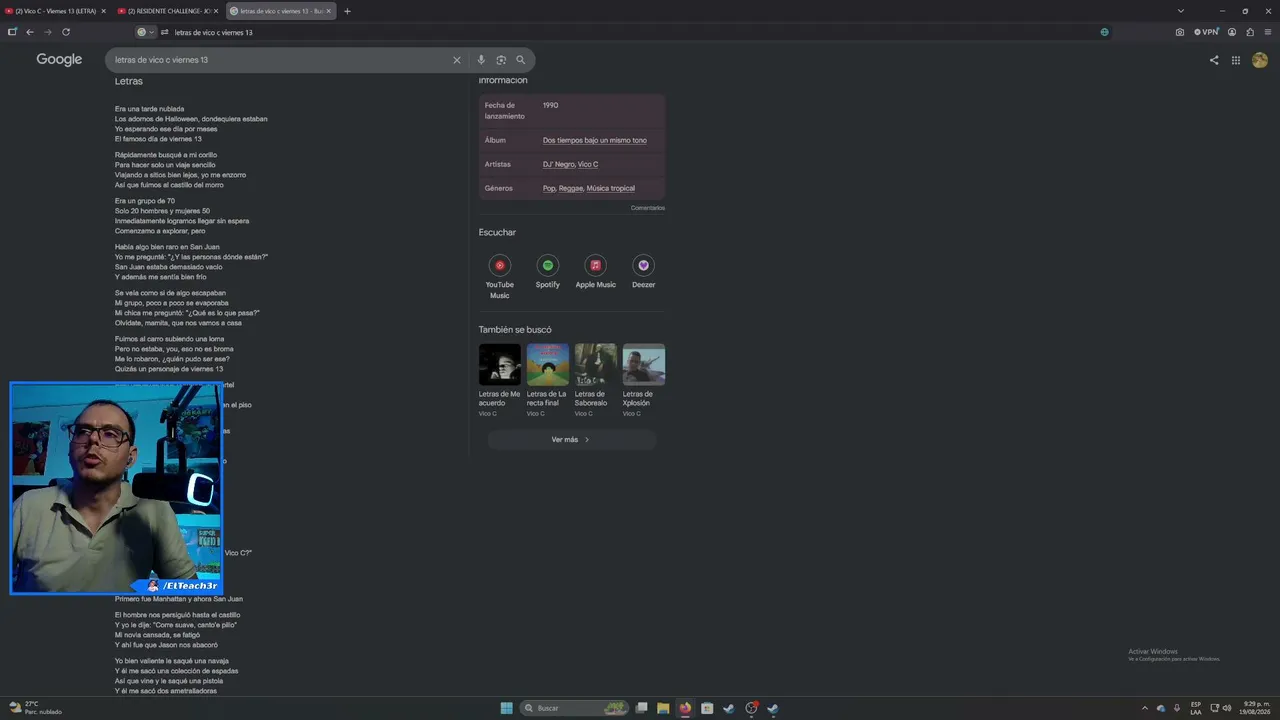Screen dimensions: 1280x720
Task: Open the taskbar weather widget
Action: 36,708
